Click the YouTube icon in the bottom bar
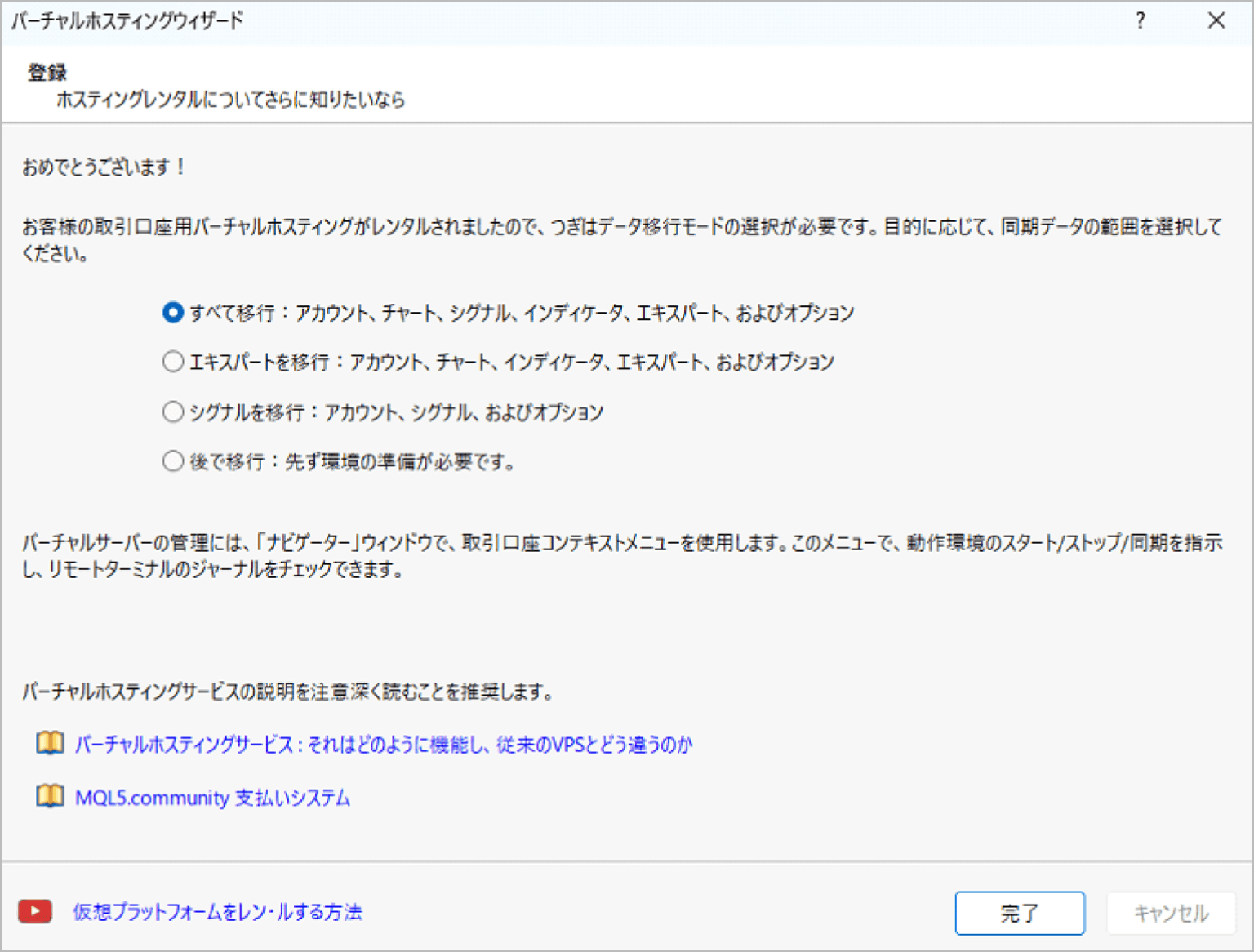 point(37,913)
